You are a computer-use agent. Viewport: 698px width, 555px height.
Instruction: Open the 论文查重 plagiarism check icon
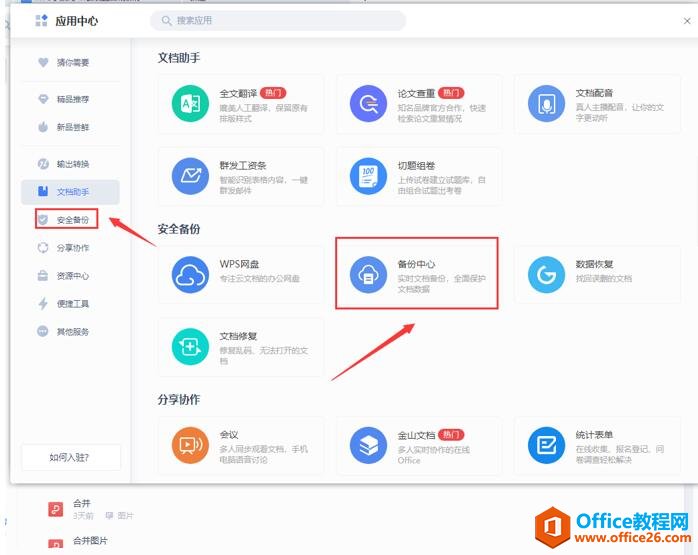368,104
